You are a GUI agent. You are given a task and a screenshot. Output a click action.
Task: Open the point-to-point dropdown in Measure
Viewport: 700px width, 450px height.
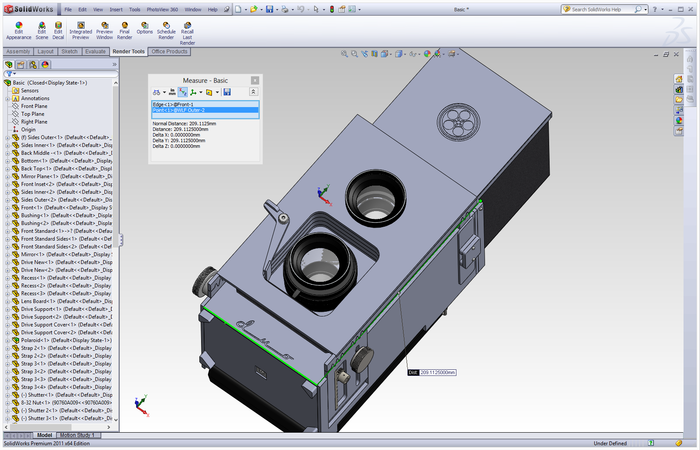tap(201, 92)
